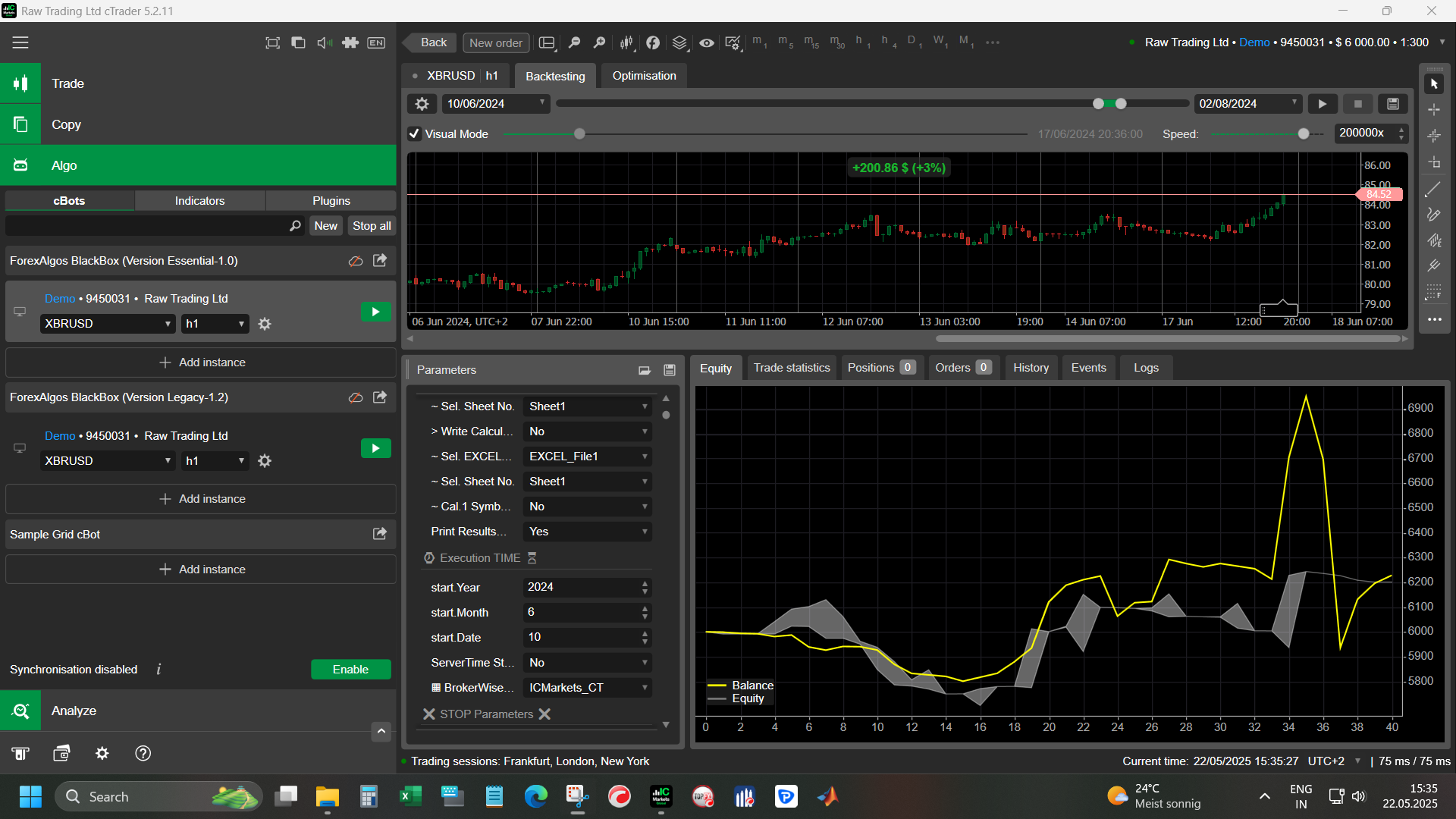Open ForexAlgos Legacy cBot in editor
The width and height of the screenshot is (1456, 819).
tap(380, 397)
